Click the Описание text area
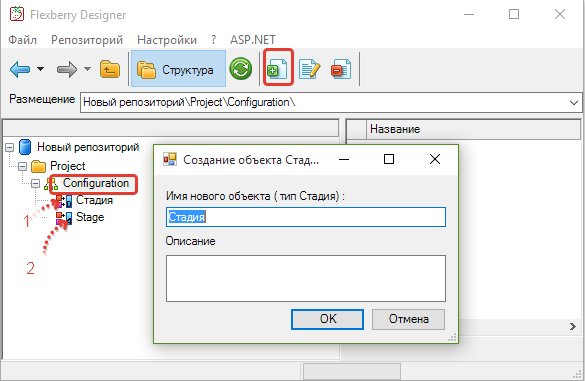This screenshot has height=381, width=585. (306, 278)
